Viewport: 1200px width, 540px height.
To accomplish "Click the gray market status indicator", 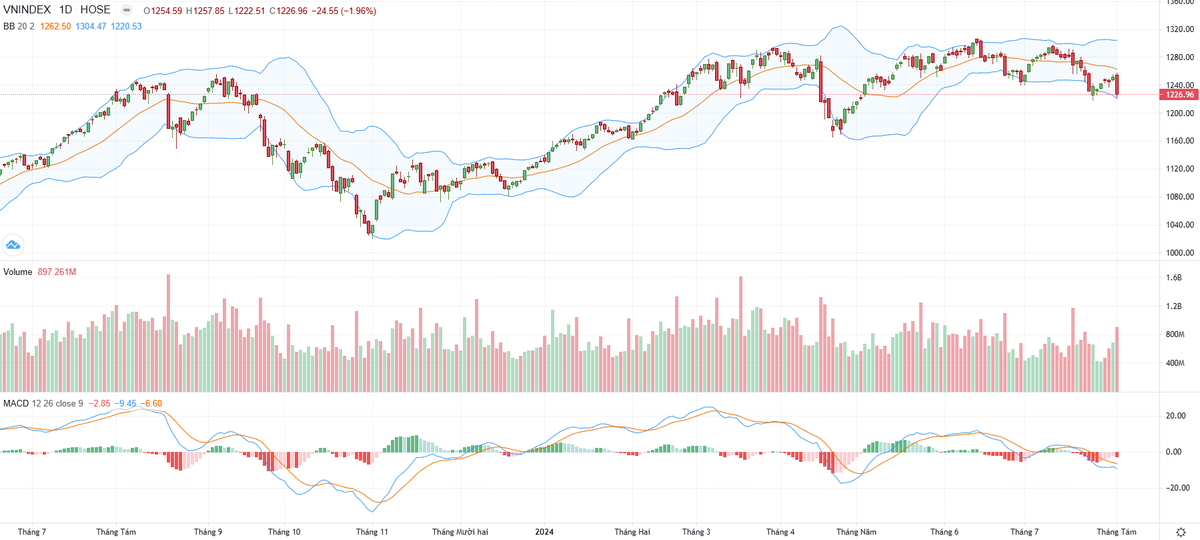I will pyautogui.click(x=125, y=10).
